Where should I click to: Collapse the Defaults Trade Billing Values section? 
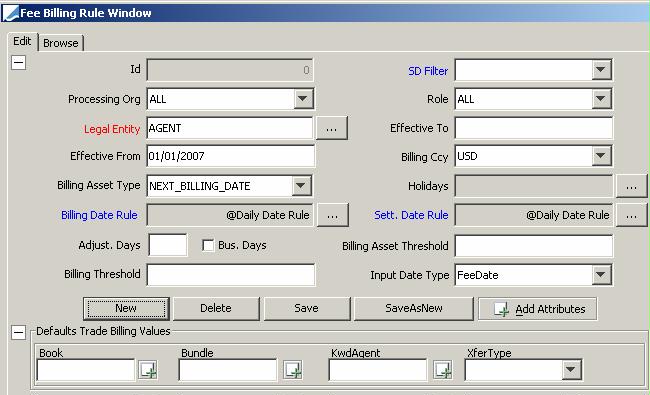18,332
